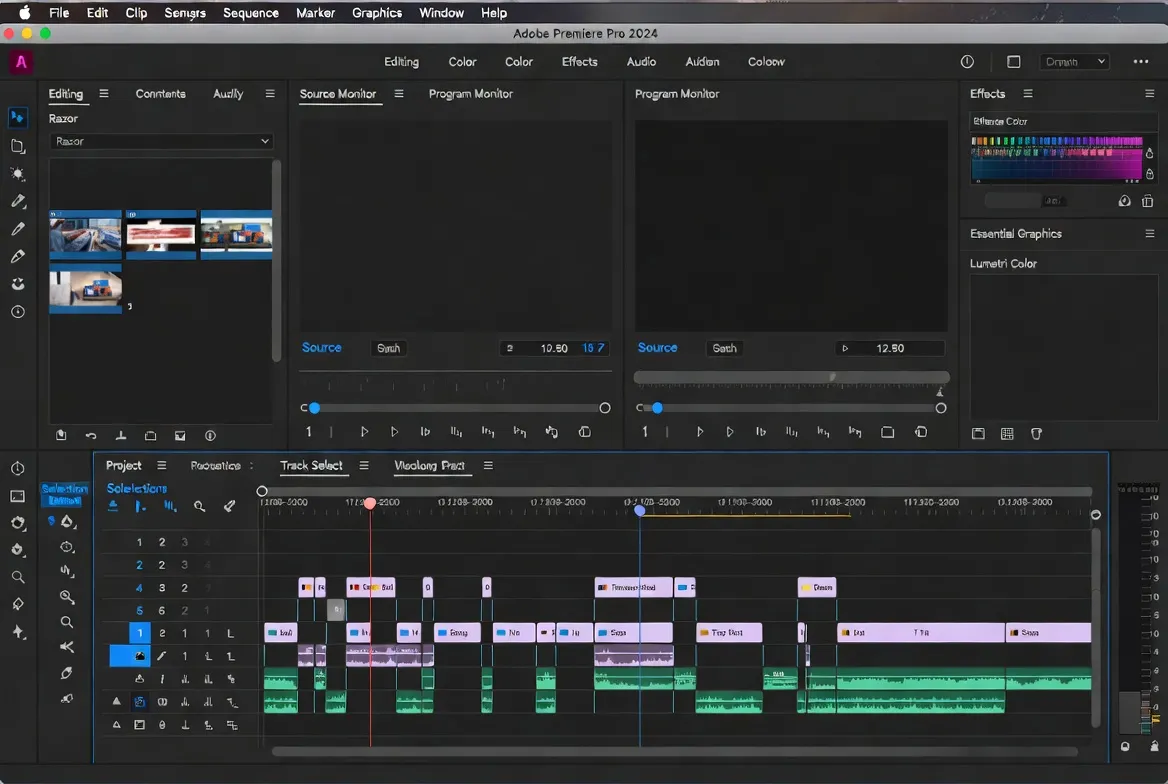
Task: Click the clock icon beside the Project tab
Action: [18, 468]
